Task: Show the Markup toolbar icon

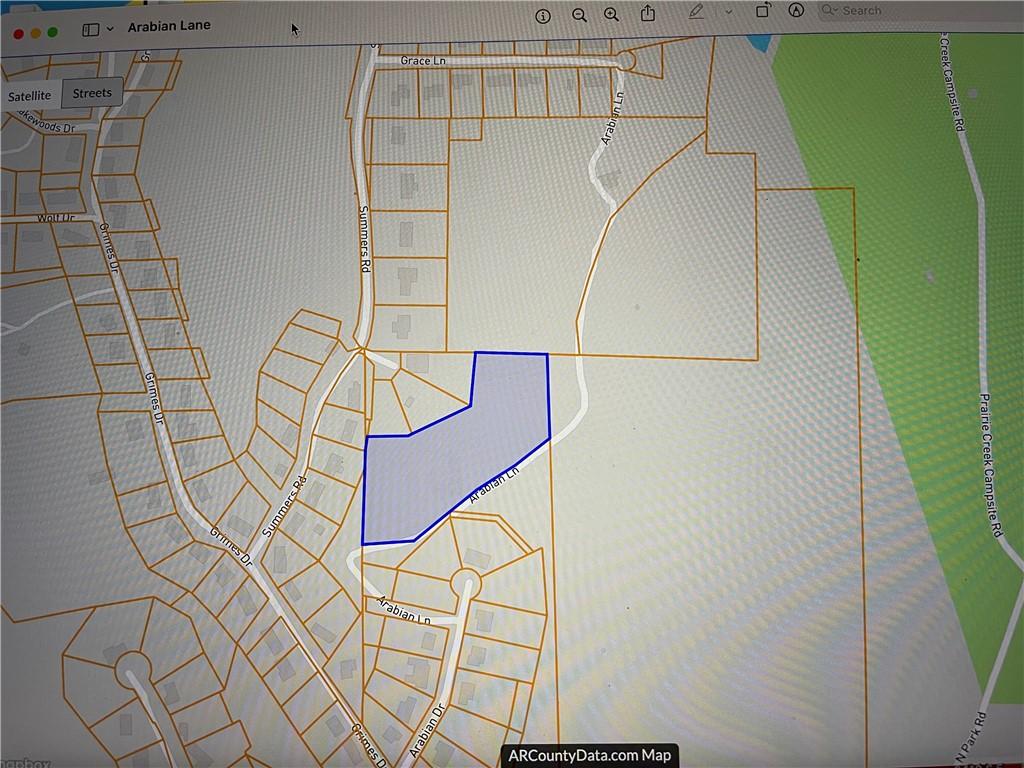Action: point(796,10)
